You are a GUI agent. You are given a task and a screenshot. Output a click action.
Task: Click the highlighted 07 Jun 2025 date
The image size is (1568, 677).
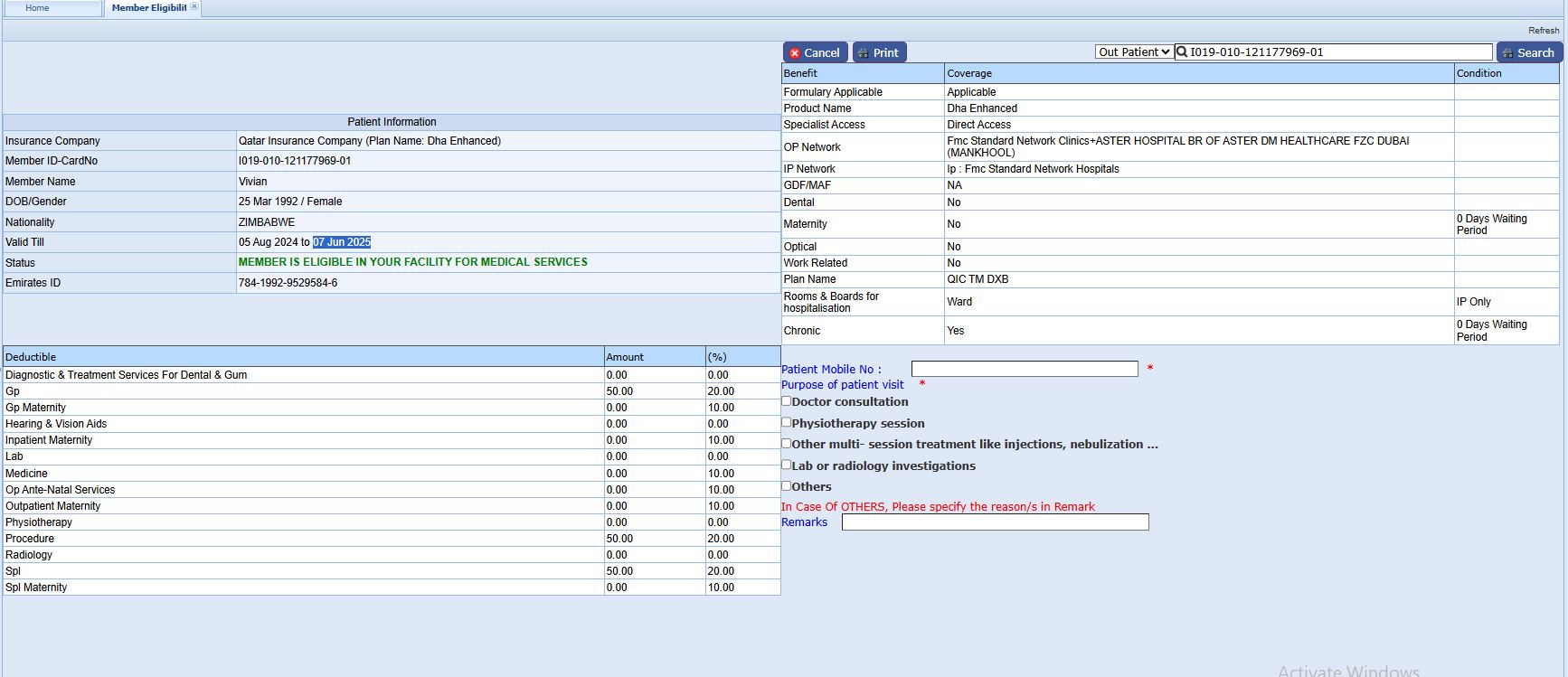click(x=342, y=242)
